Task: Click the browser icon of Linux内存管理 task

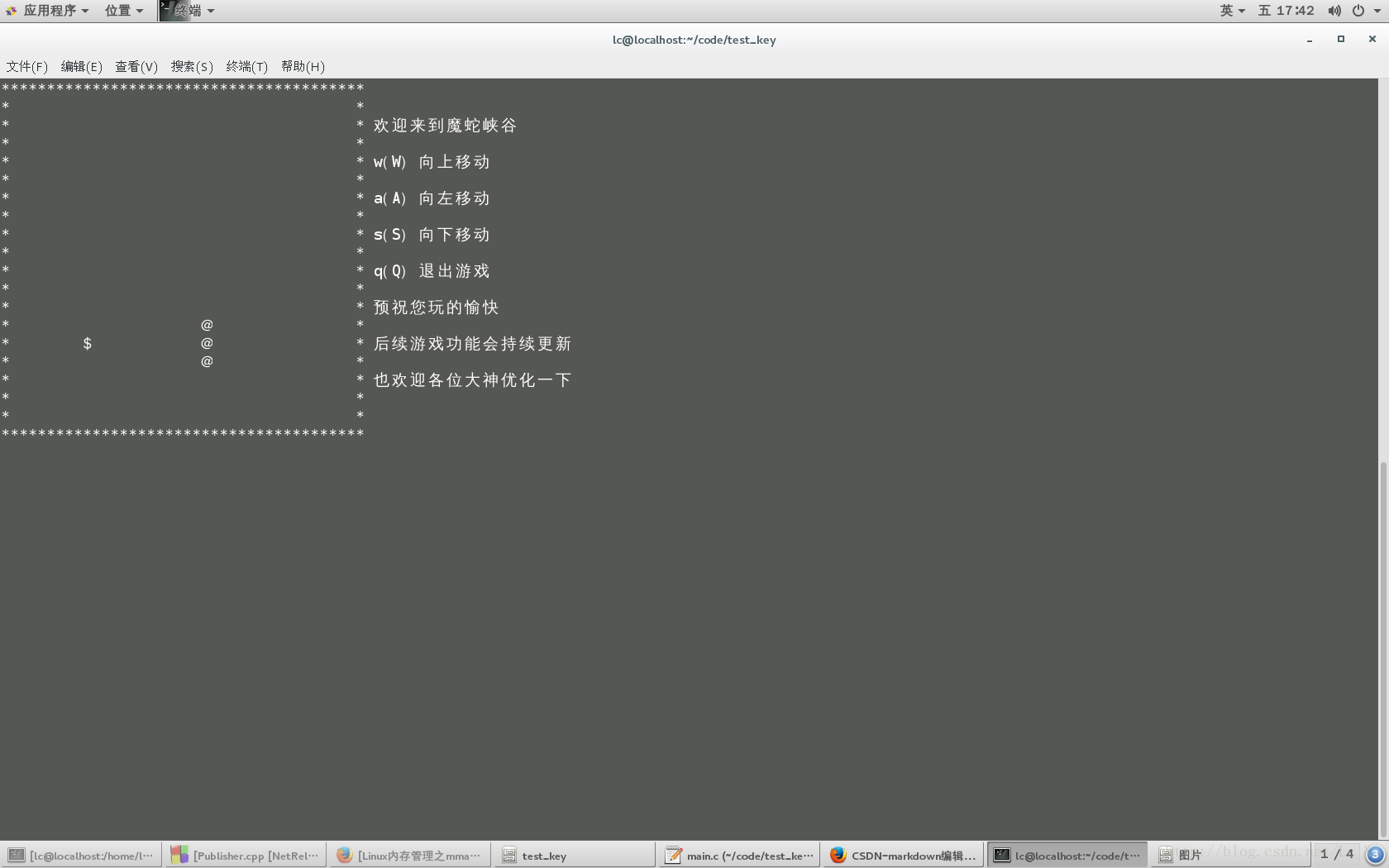Action: point(345,855)
